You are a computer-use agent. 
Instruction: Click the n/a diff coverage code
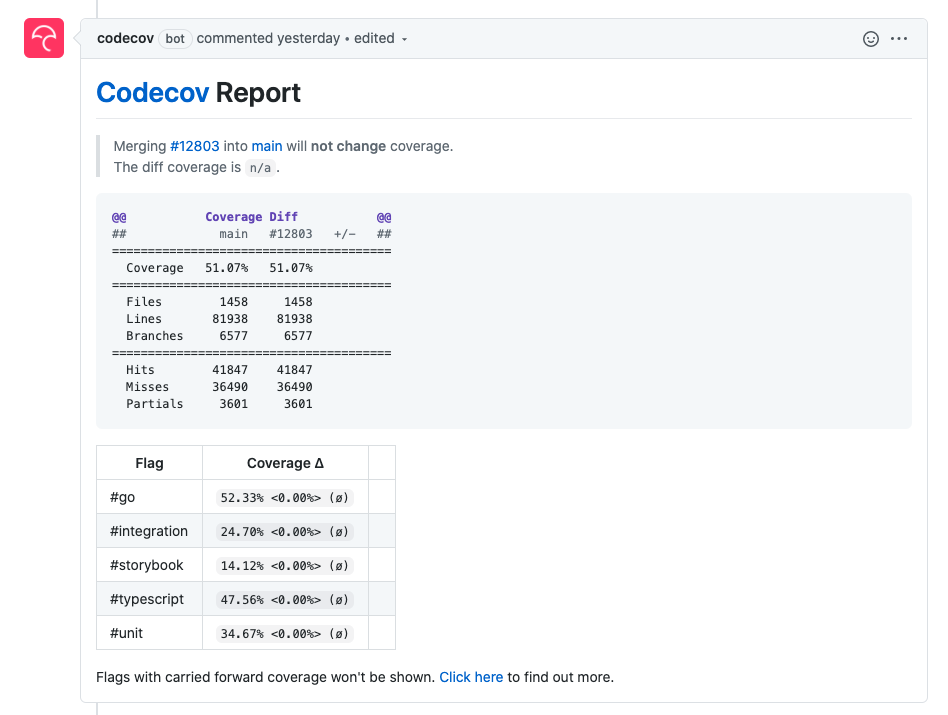pyautogui.click(x=260, y=167)
